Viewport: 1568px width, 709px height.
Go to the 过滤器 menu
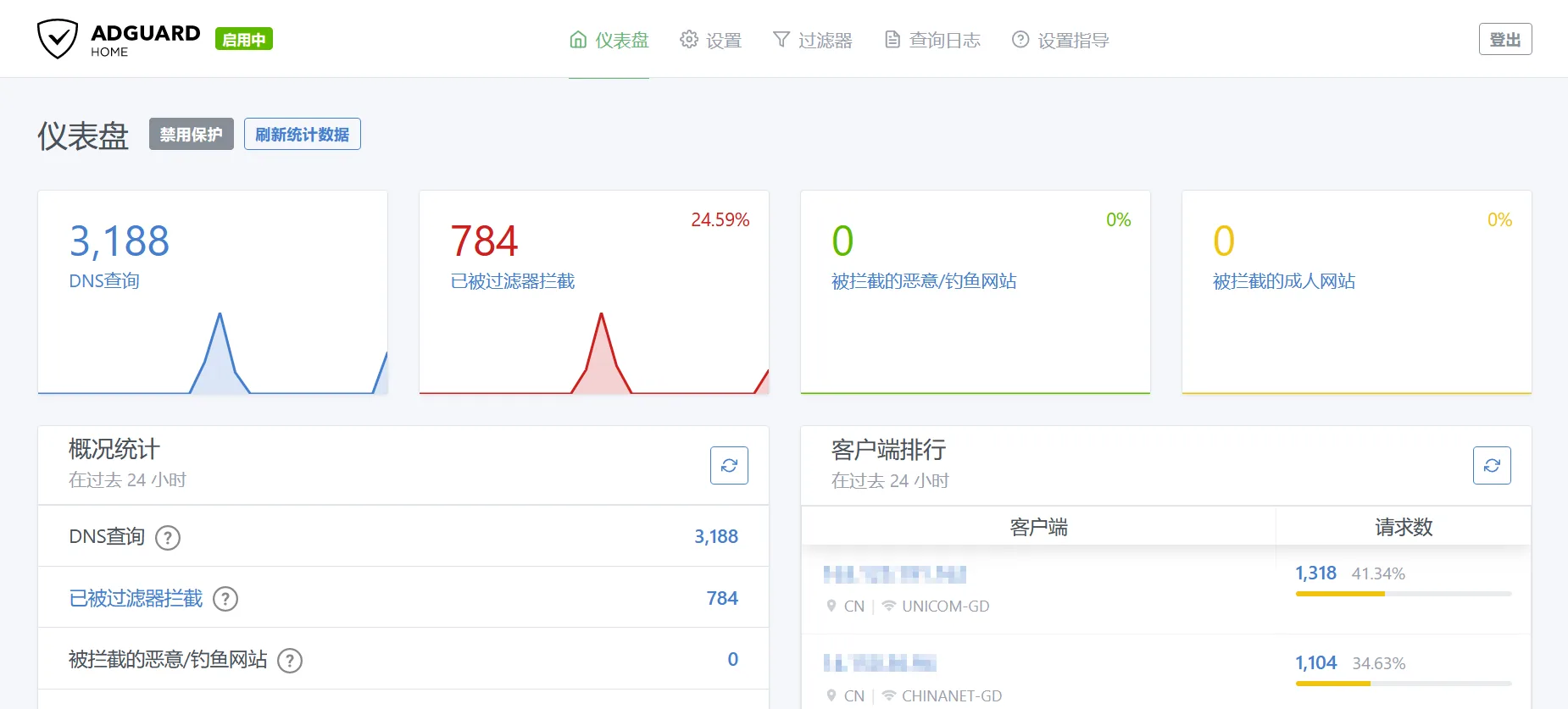tap(812, 40)
